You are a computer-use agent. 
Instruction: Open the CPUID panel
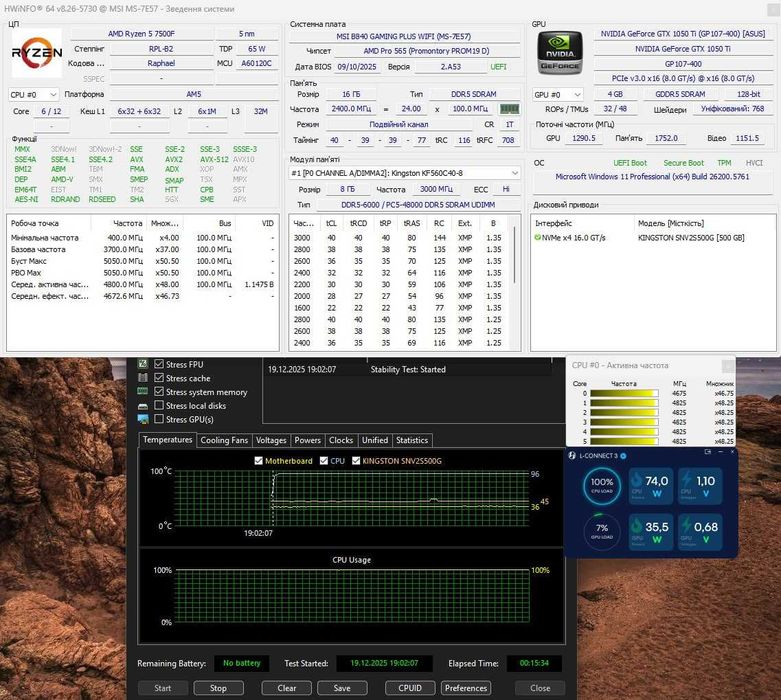pyautogui.click(x=410, y=688)
